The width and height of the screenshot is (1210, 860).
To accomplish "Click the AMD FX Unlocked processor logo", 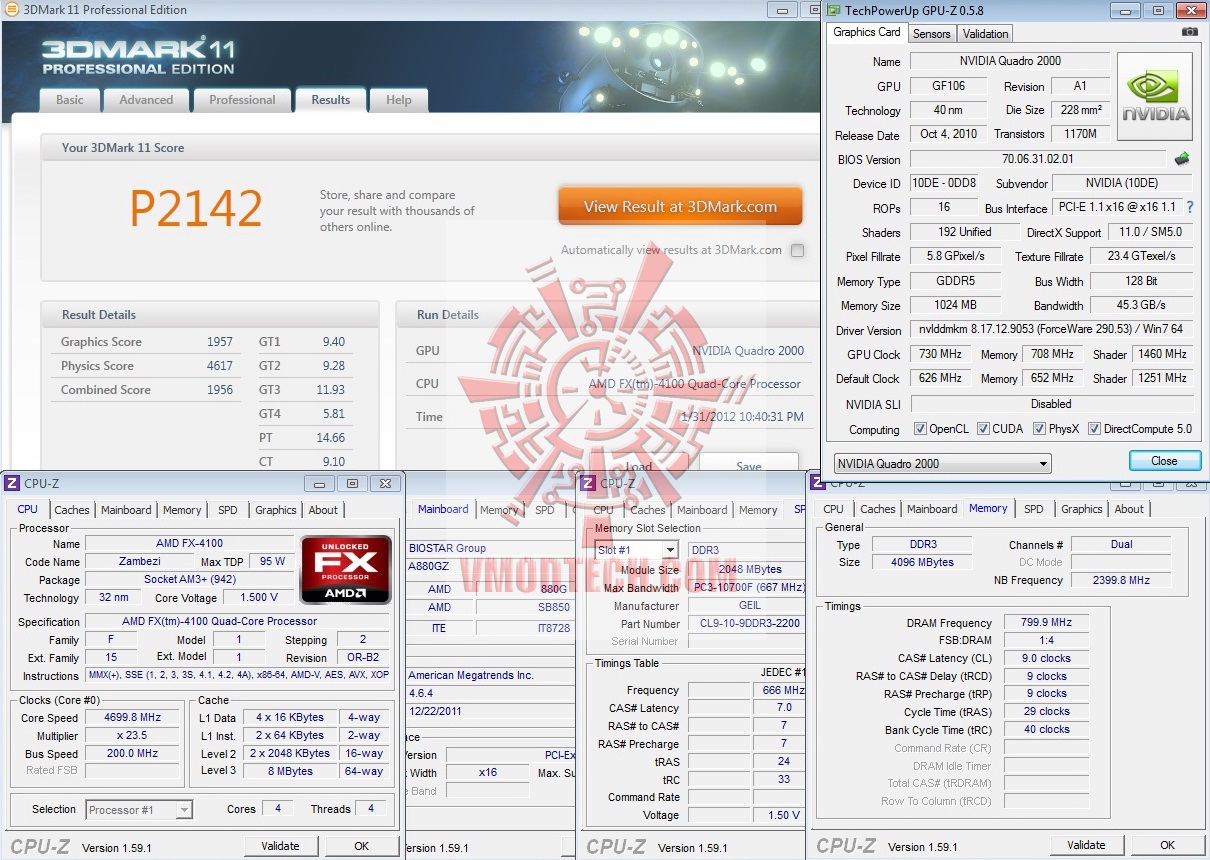I will coord(346,570).
